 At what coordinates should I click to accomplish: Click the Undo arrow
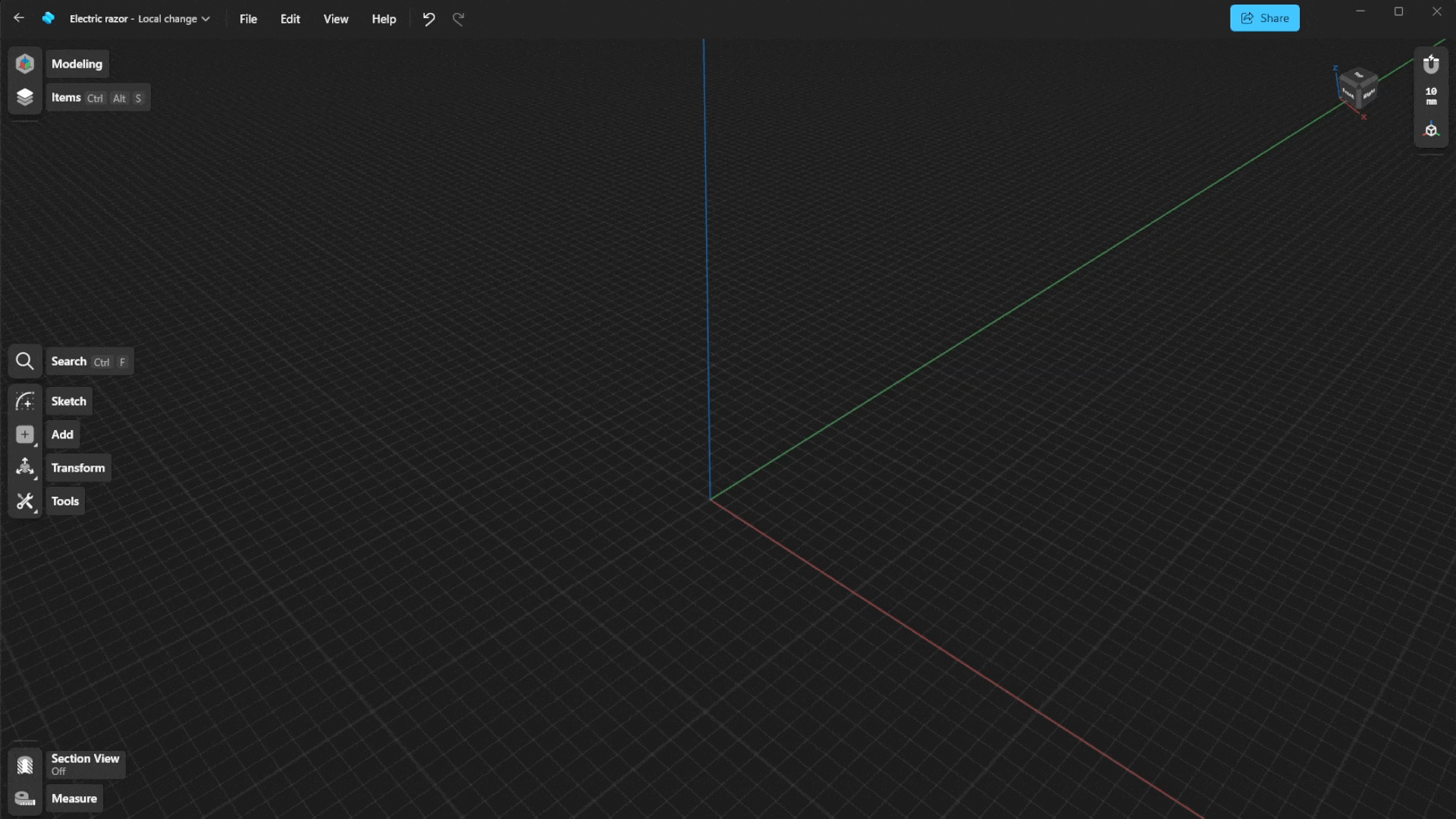point(429,19)
